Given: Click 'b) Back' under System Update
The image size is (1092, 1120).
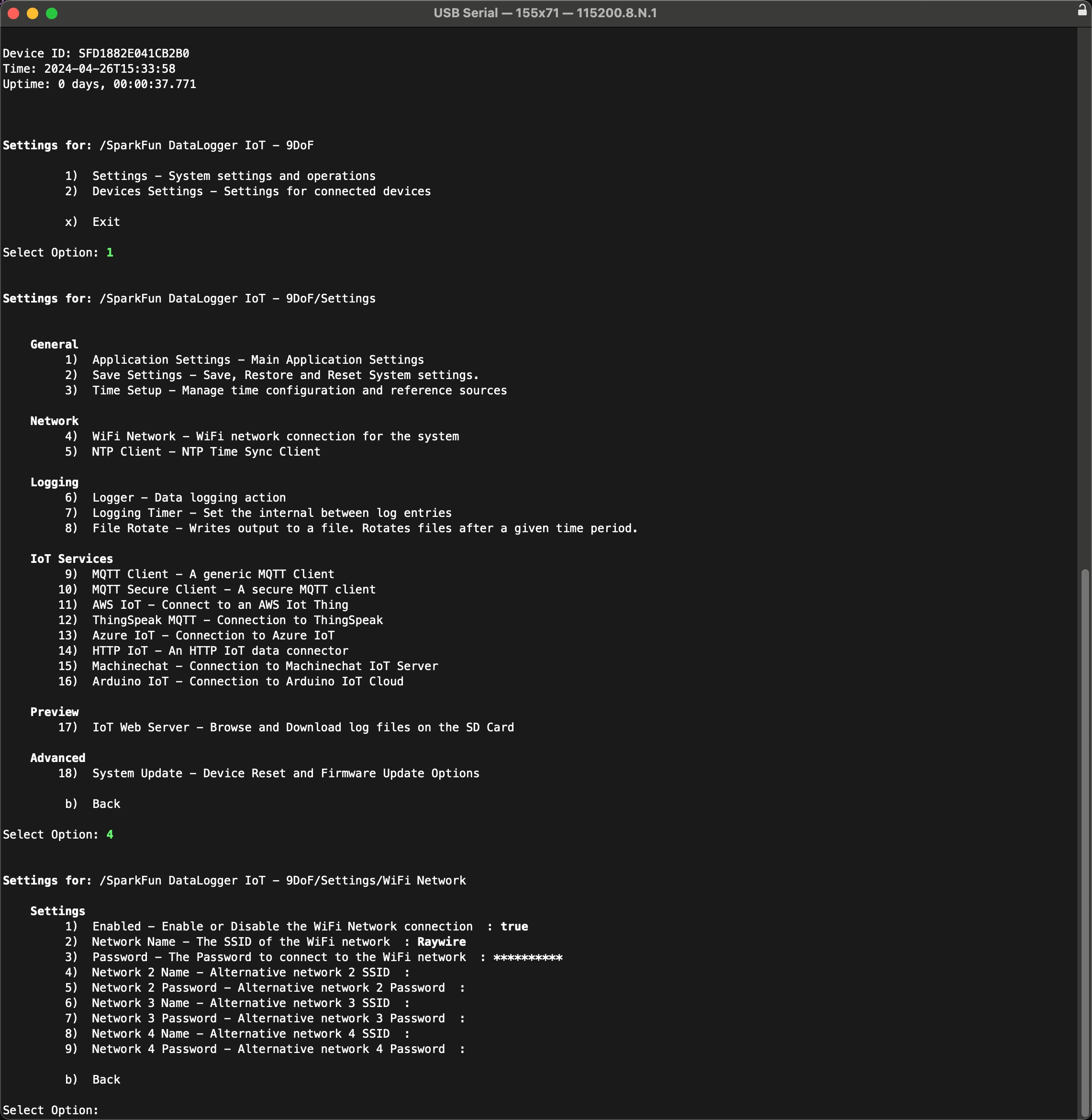Looking at the screenshot, I should tap(92, 804).
